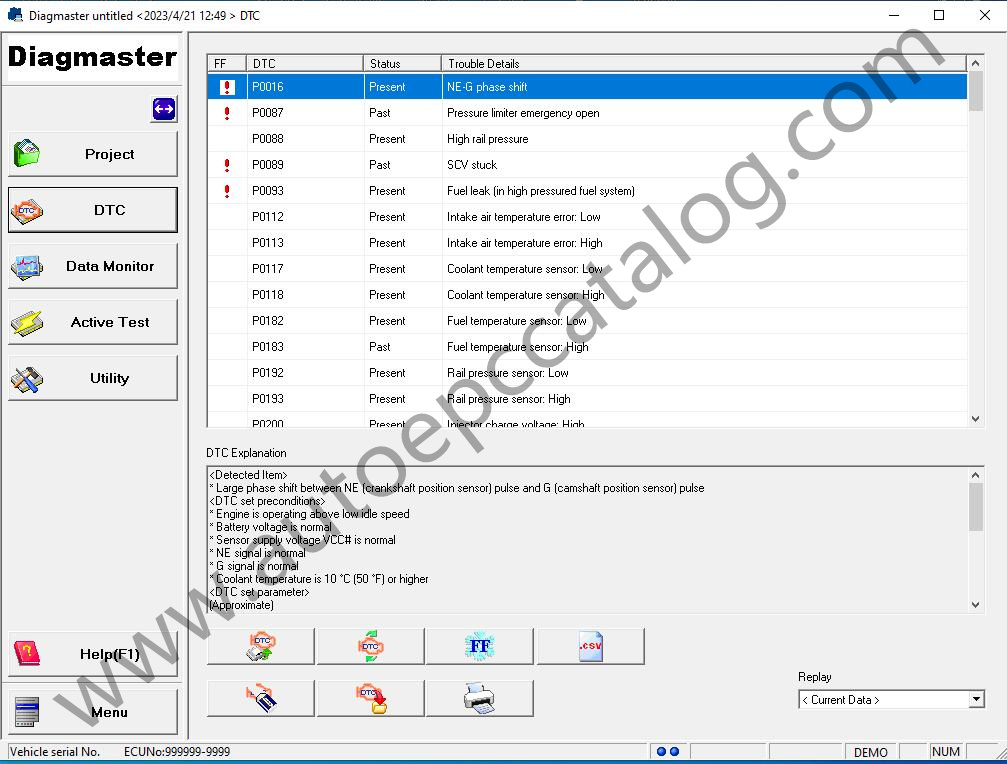This screenshot has height=764, width=1007.
Task: Open freeze frame data with FF button
Action: click(480, 646)
